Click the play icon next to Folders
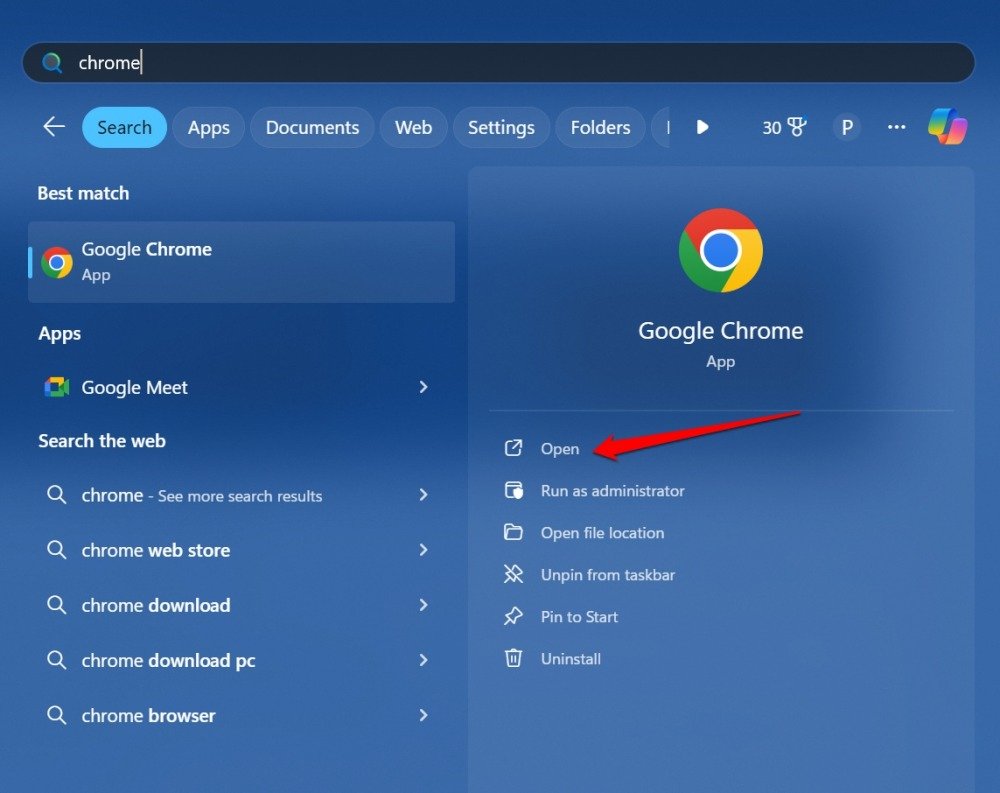Image resolution: width=1000 pixels, height=793 pixels. [702, 127]
